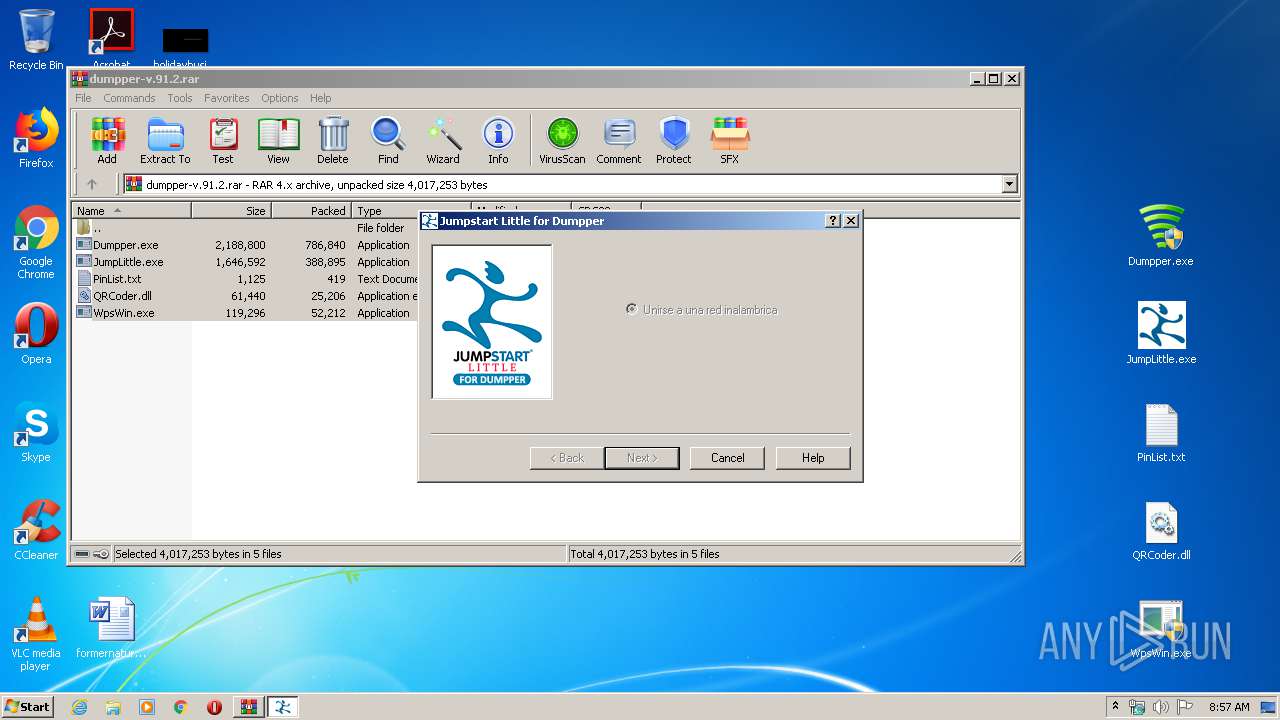Click Cancel in the Jumpstart dialog
Screen dimensions: 1280x720
click(x=727, y=458)
